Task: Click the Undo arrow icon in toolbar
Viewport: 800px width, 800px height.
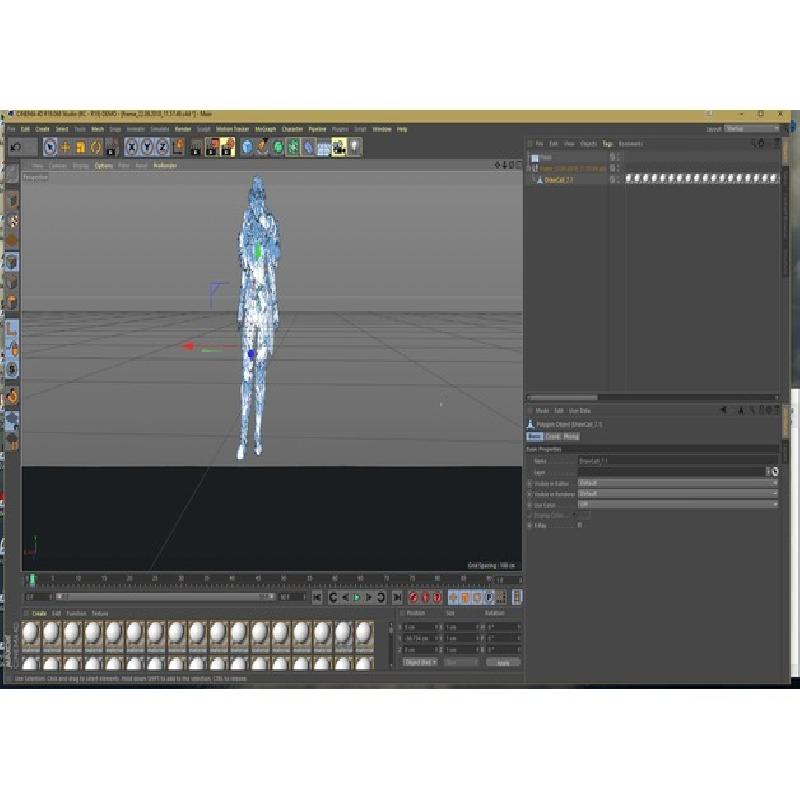Action: [16, 147]
